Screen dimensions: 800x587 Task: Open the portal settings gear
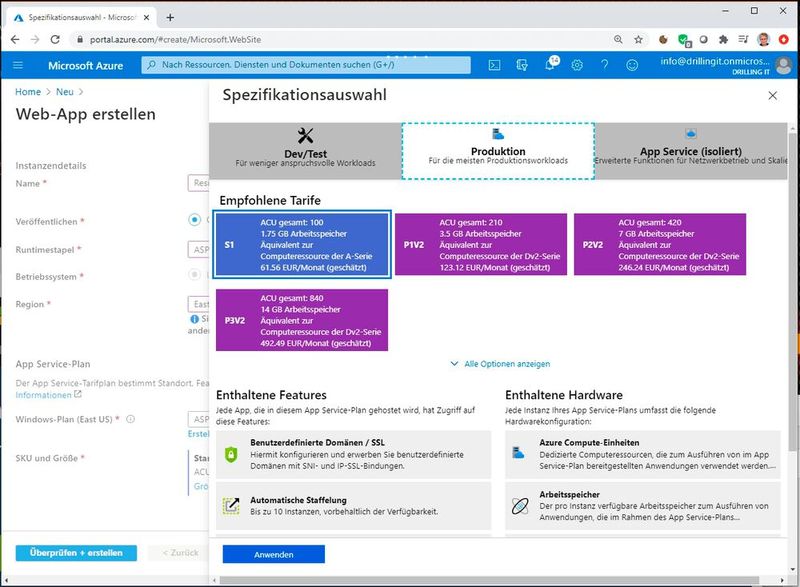tap(577, 65)
